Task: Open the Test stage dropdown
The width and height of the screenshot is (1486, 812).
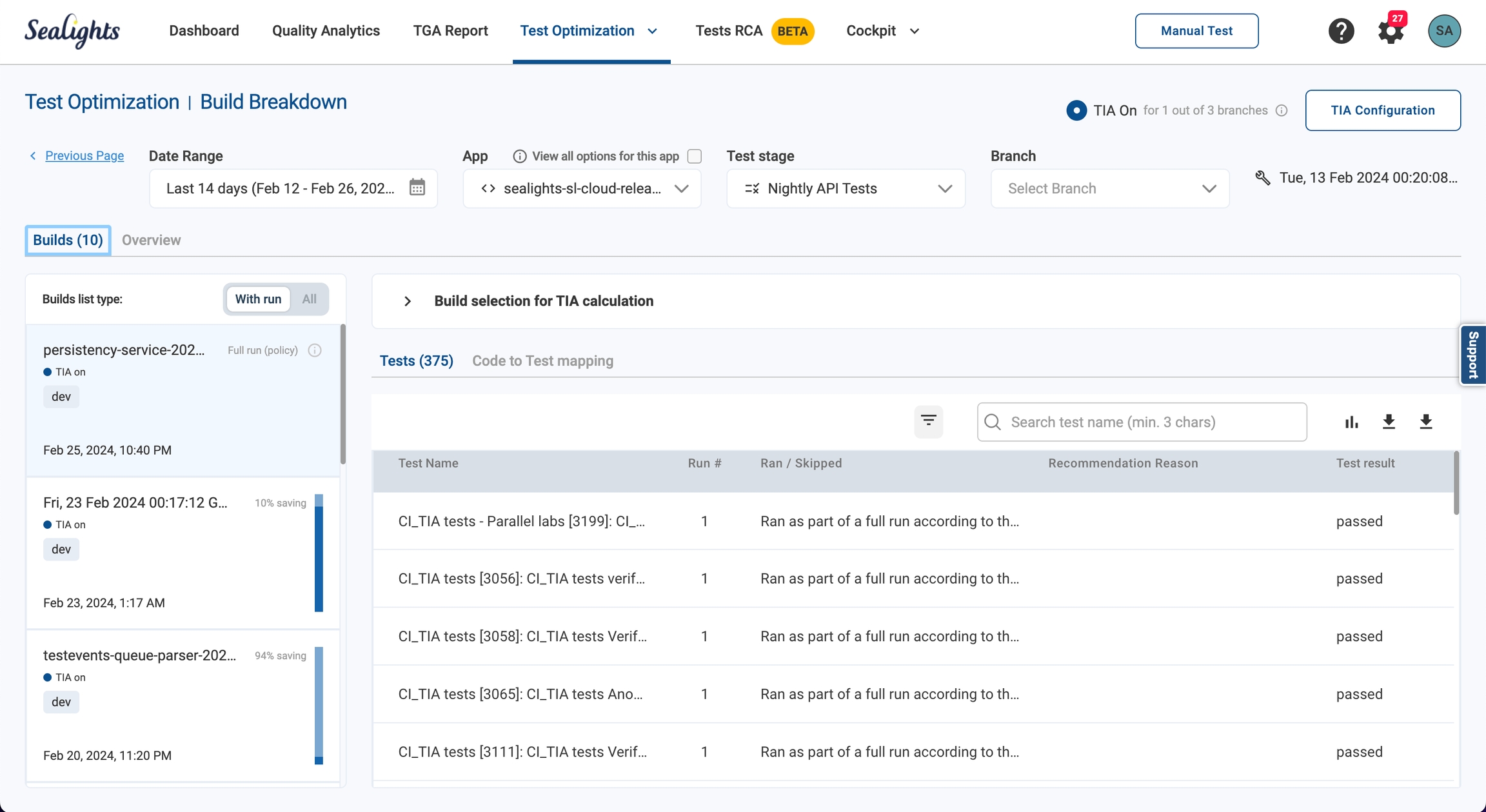Action: coord(846,188)
